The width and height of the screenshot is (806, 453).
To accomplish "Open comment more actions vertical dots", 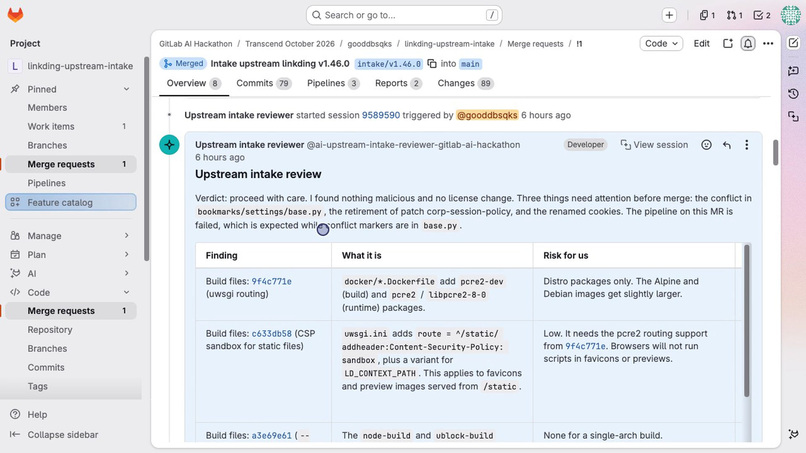I will tap(746, 145).
